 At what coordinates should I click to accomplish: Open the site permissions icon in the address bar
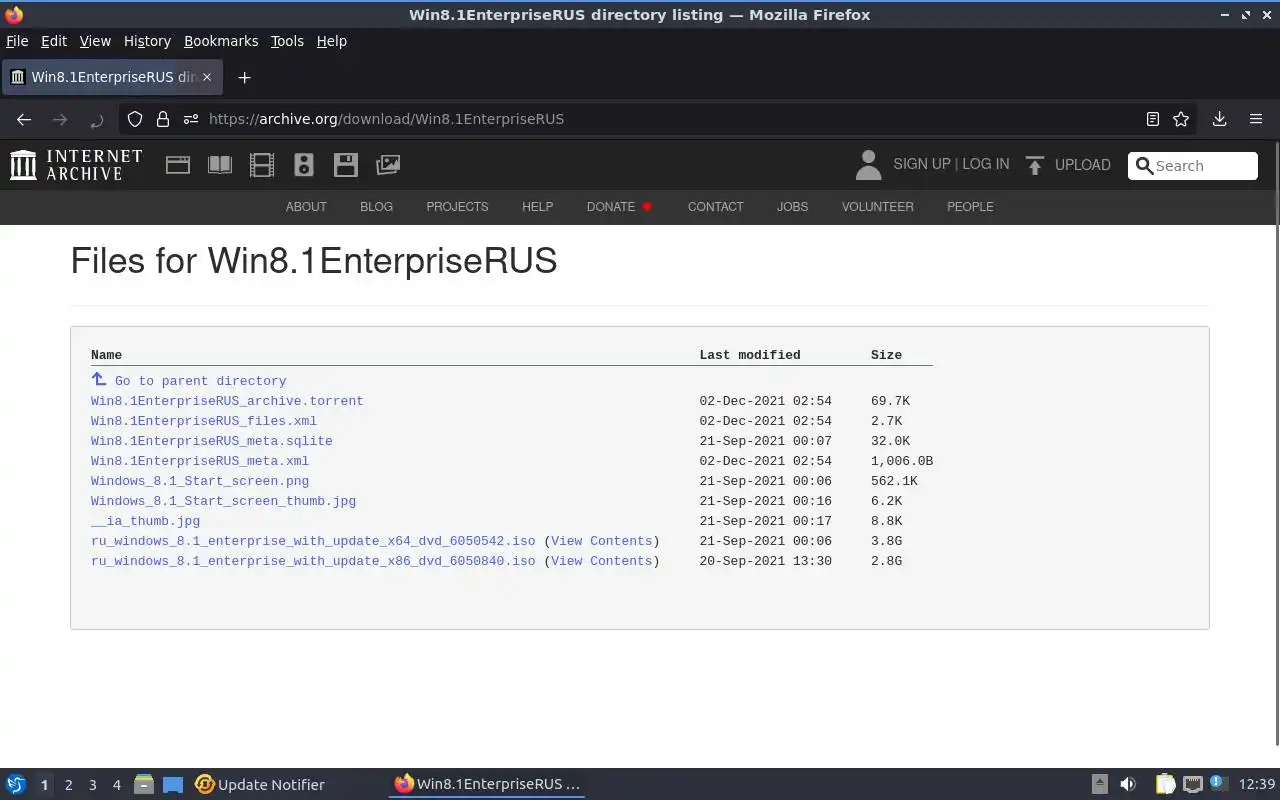191,119
